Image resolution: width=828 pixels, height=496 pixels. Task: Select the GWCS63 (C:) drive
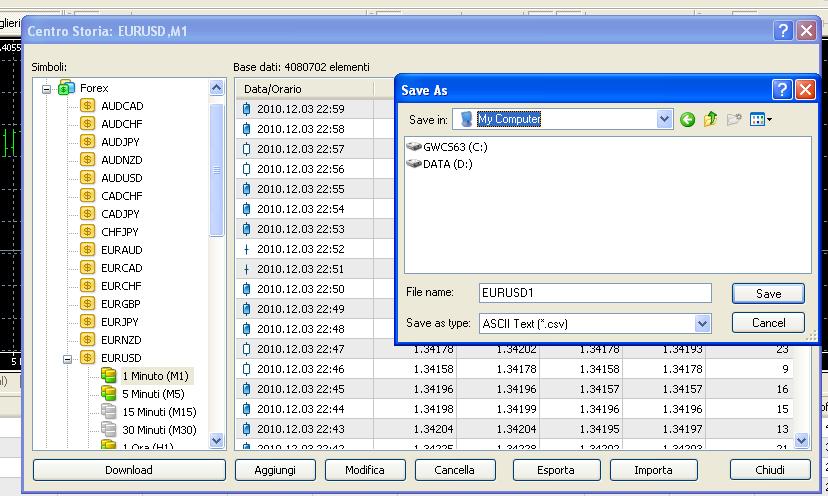447,147
